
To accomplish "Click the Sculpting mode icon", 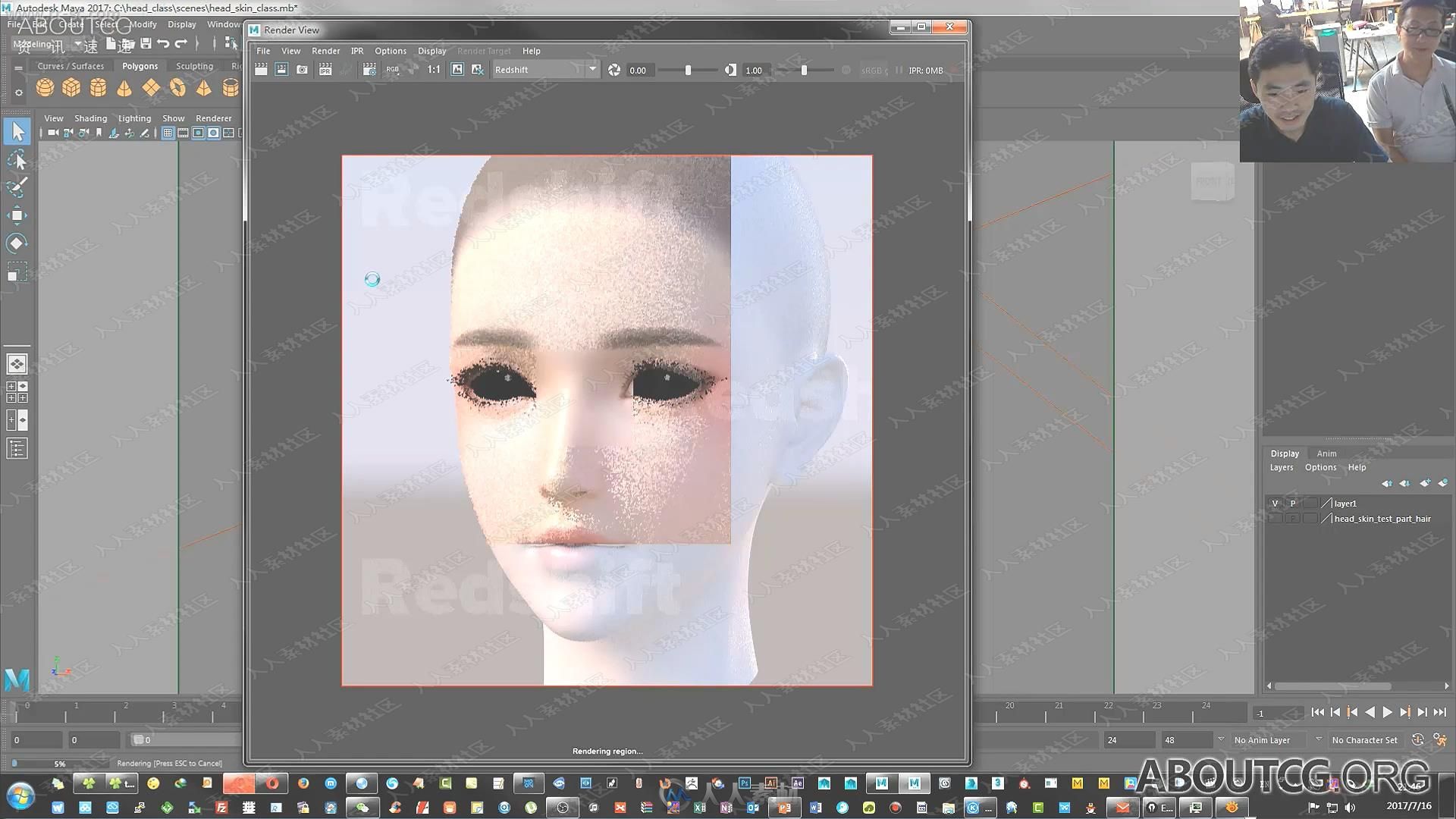I will click(x=195, y=64).
